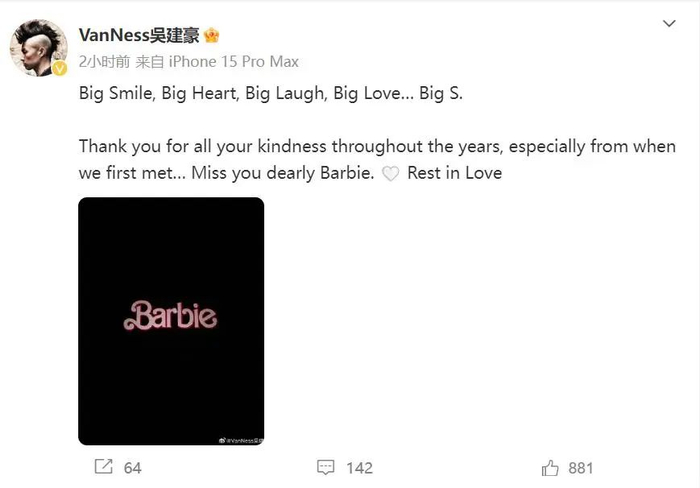This screenshot has width=700, height=488.
Task: Open comments via the speech bubble icon
Action: 325,467
